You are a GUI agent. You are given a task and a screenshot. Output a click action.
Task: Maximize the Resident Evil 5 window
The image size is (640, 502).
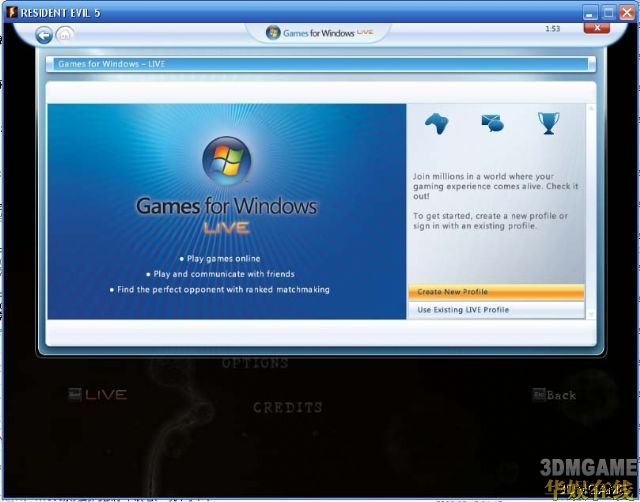click(x=609, y=13)
